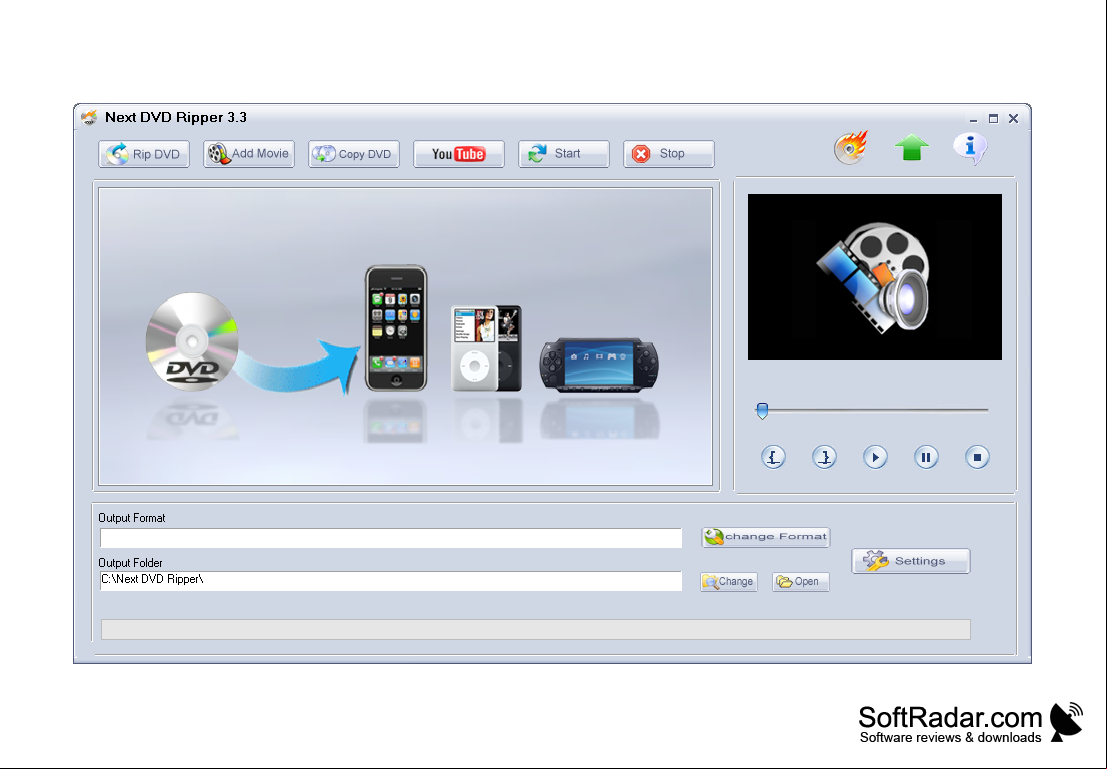Click the DVD disc image
The height and width of the screenshot is (769, 1107).
click(x=192, y=342)
